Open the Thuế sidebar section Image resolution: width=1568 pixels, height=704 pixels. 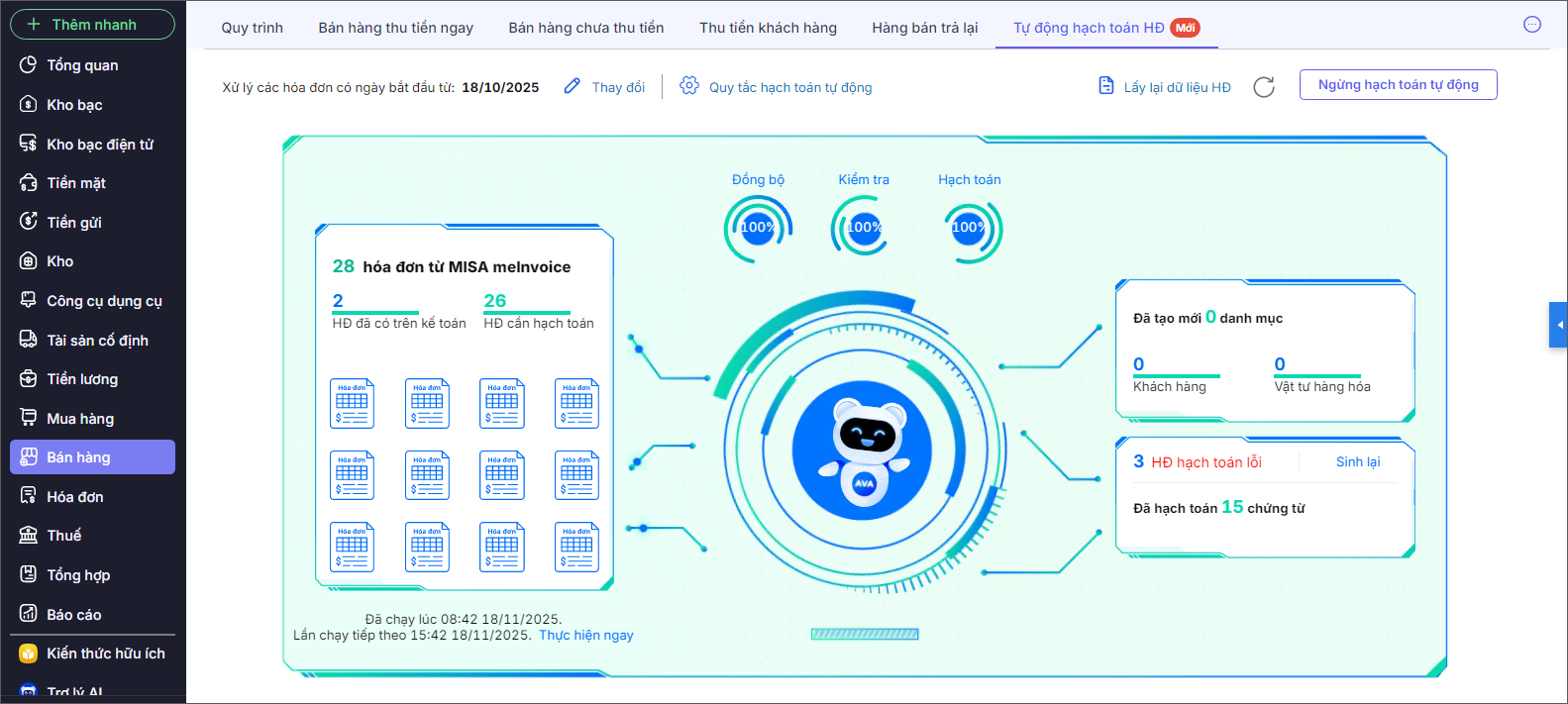pyautogui.click(x=63, y=536)
